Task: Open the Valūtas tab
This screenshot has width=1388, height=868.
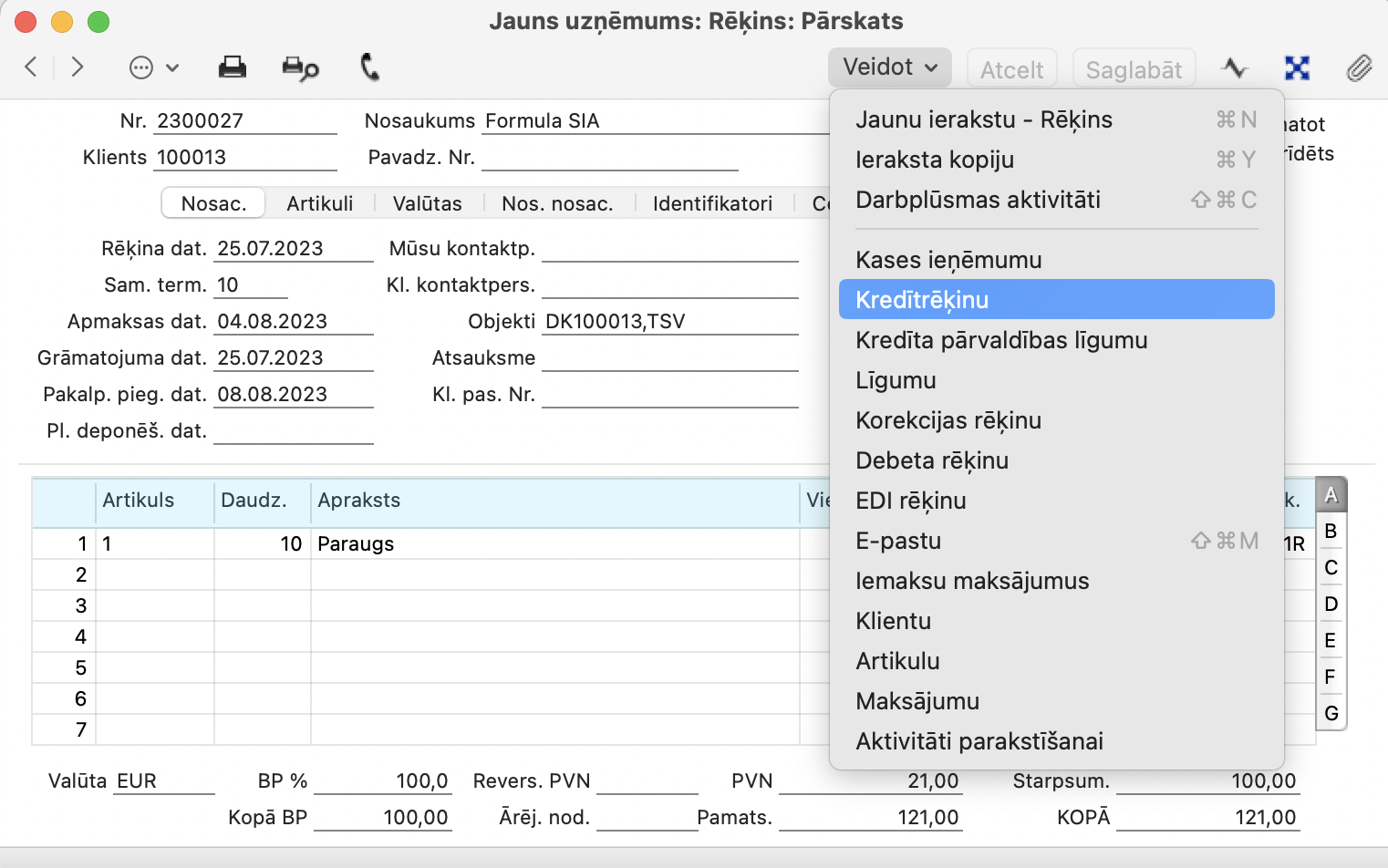Action: pyautogui.click(x=427, y=203)
